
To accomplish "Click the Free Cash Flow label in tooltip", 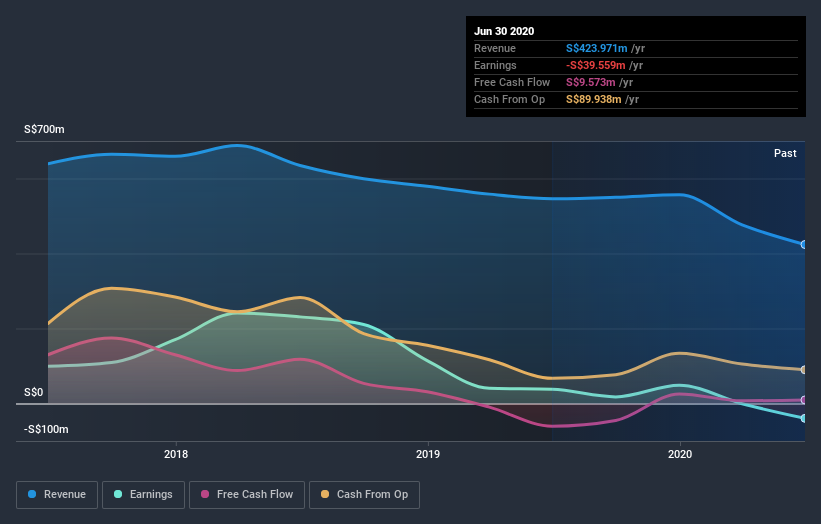I will pos(512,82).
